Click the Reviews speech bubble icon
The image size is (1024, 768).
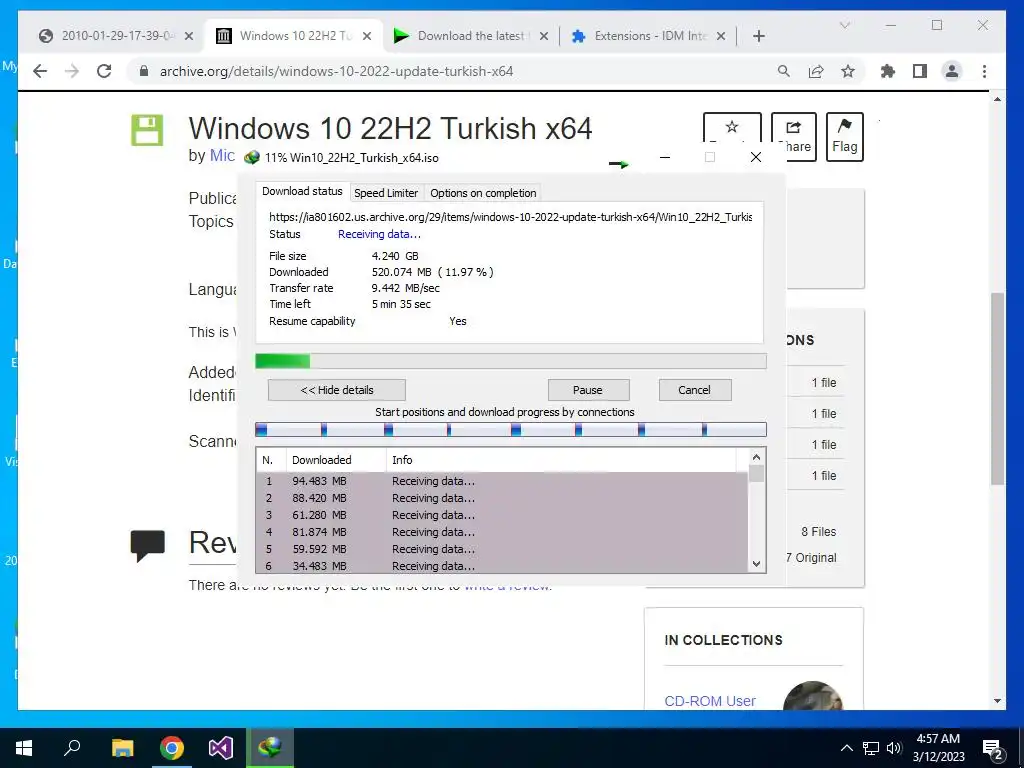tap(148, 546)
